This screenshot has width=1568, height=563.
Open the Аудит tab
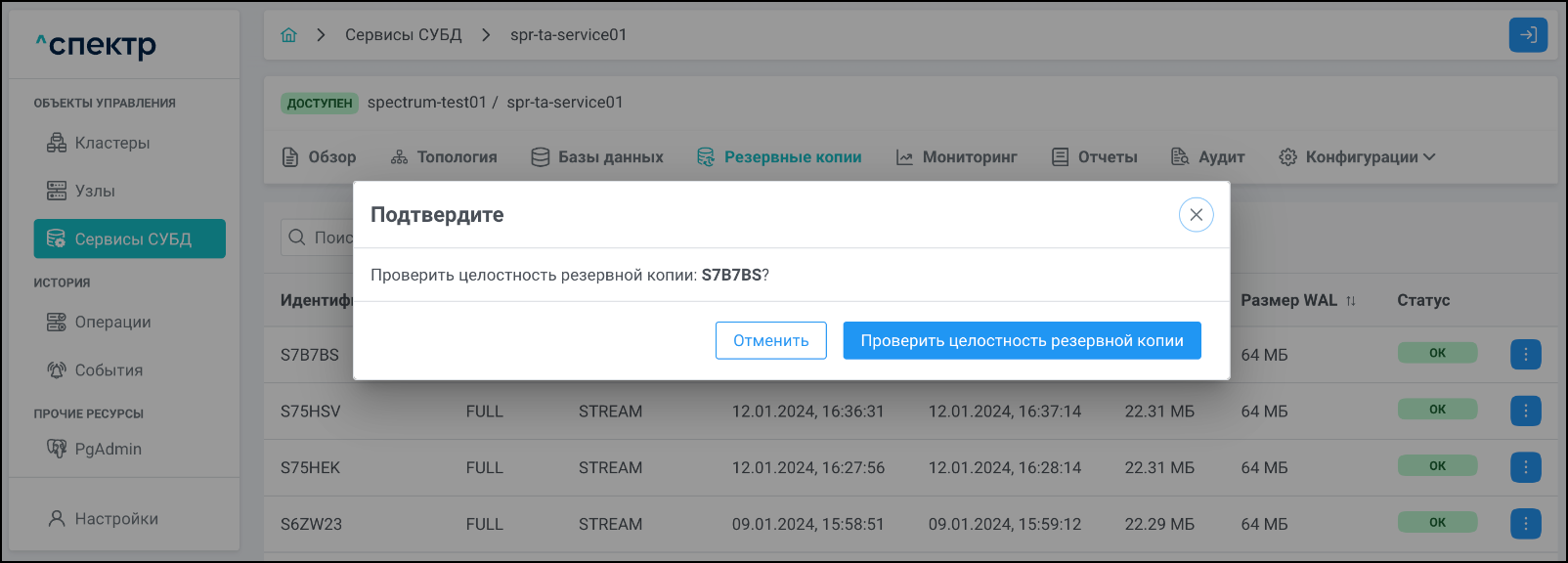tap(1208, 157)
